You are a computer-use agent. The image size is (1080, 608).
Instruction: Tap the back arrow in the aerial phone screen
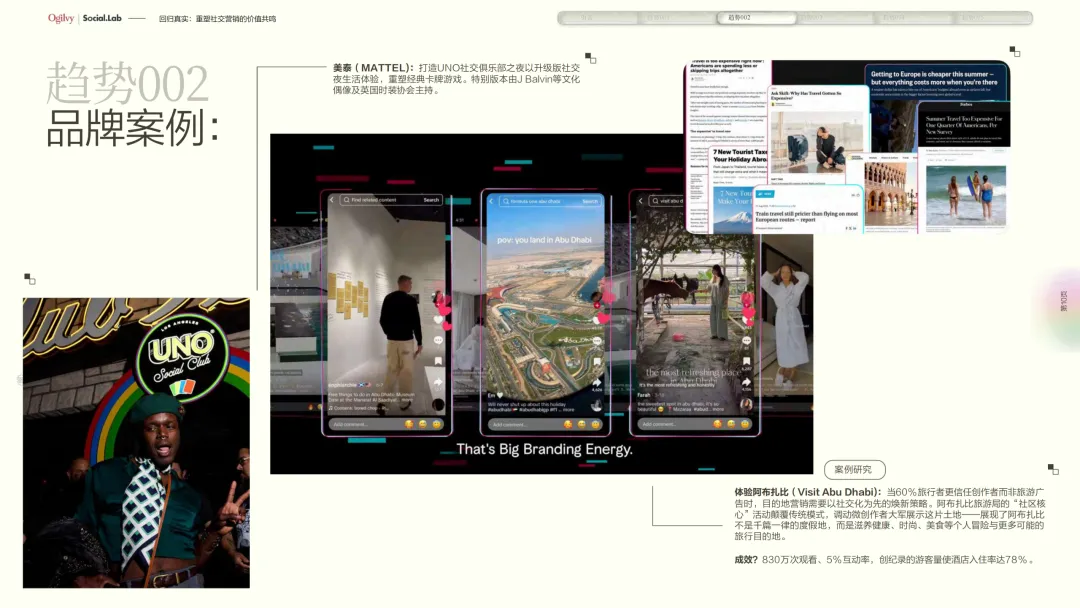pos(491,202)
